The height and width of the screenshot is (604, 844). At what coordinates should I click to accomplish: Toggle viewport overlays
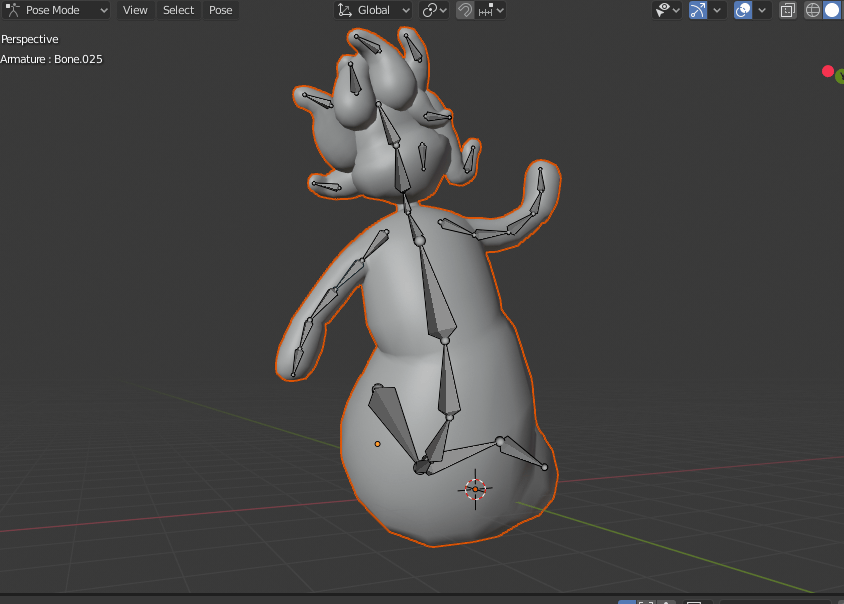(743, 10)
